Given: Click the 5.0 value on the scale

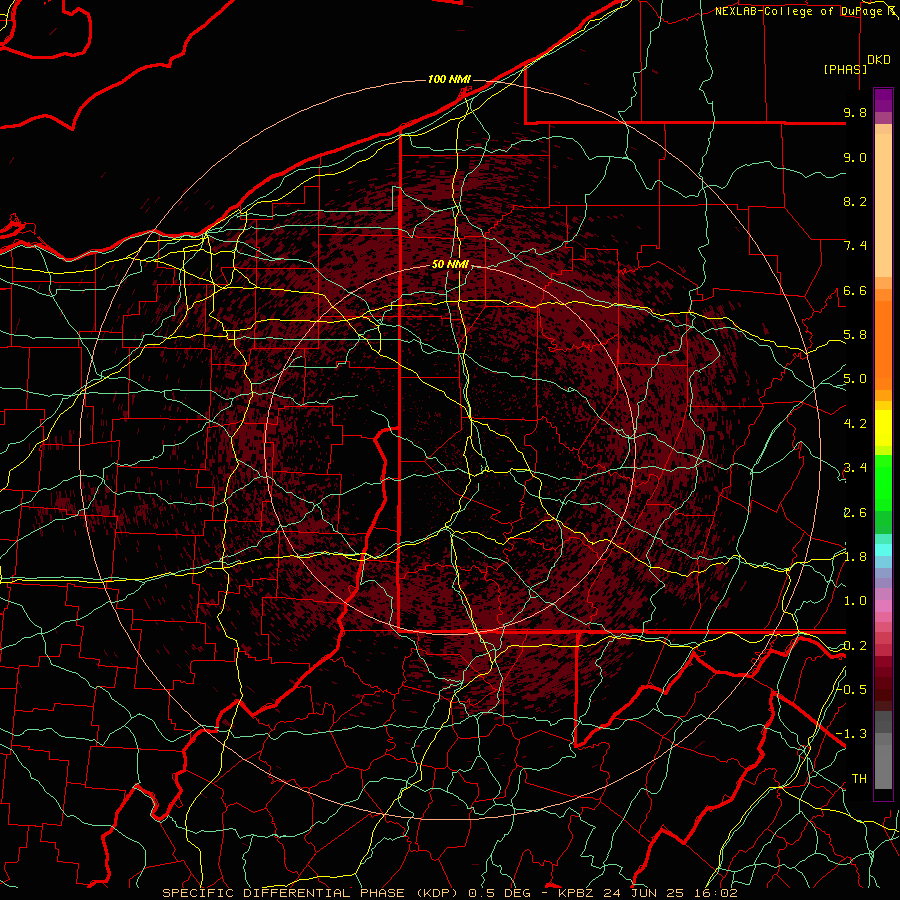Looking at the screenshot, I should click(x=855, y=379).
